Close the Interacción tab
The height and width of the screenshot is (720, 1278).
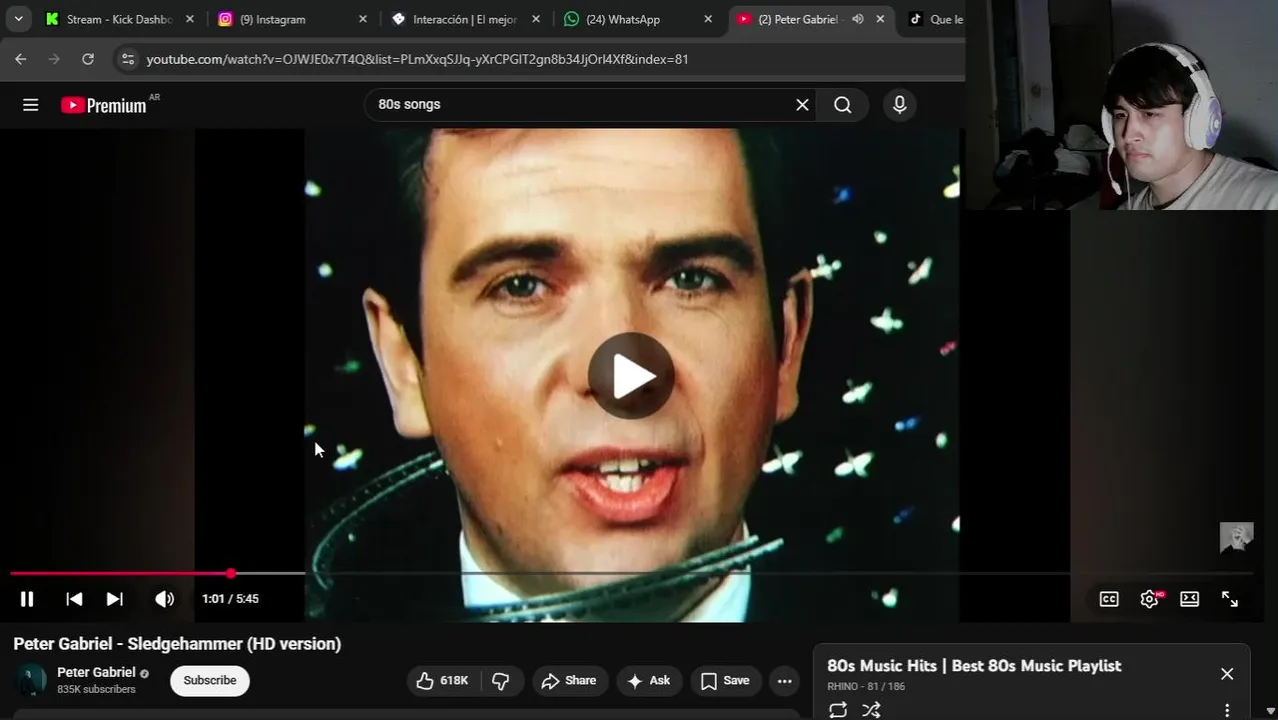[x=536, y=19]
